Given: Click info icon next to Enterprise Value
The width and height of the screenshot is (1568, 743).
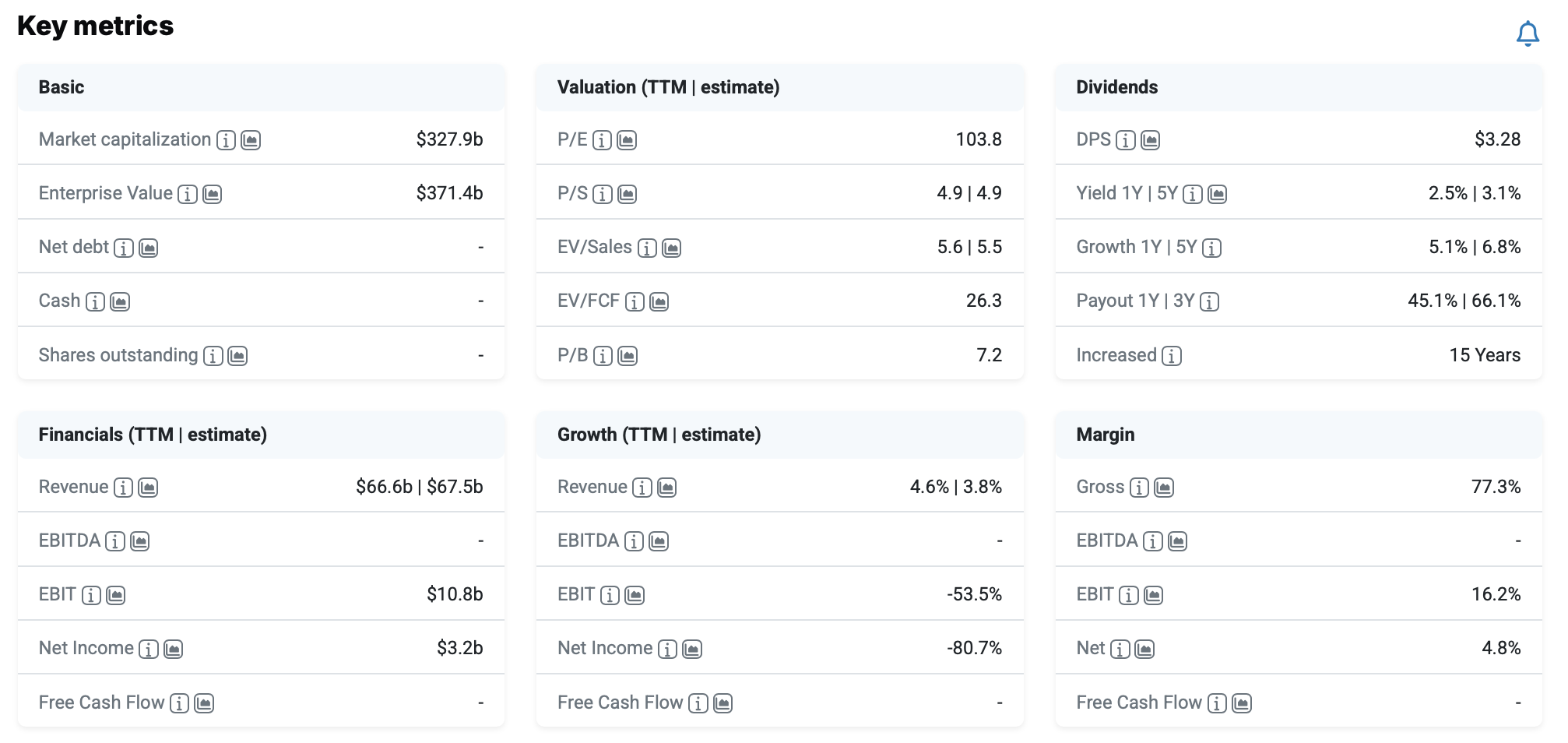Looking at the screenshot, I should click(188, 194).
